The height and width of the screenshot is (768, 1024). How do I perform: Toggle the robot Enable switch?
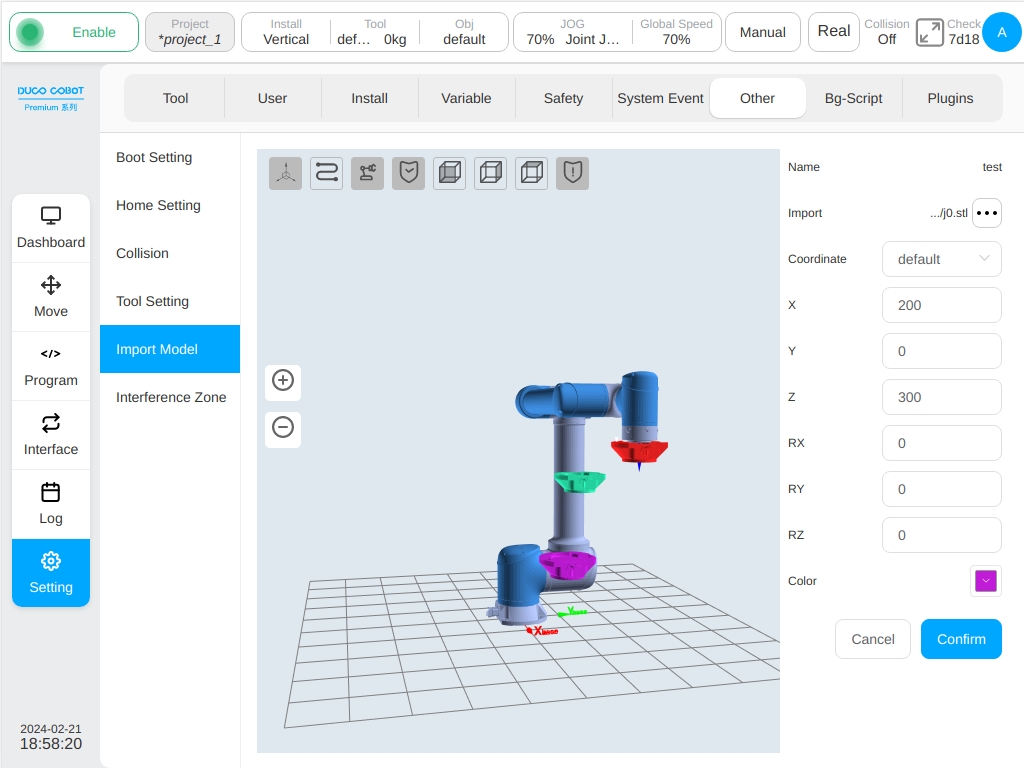[x=74, y=32]
